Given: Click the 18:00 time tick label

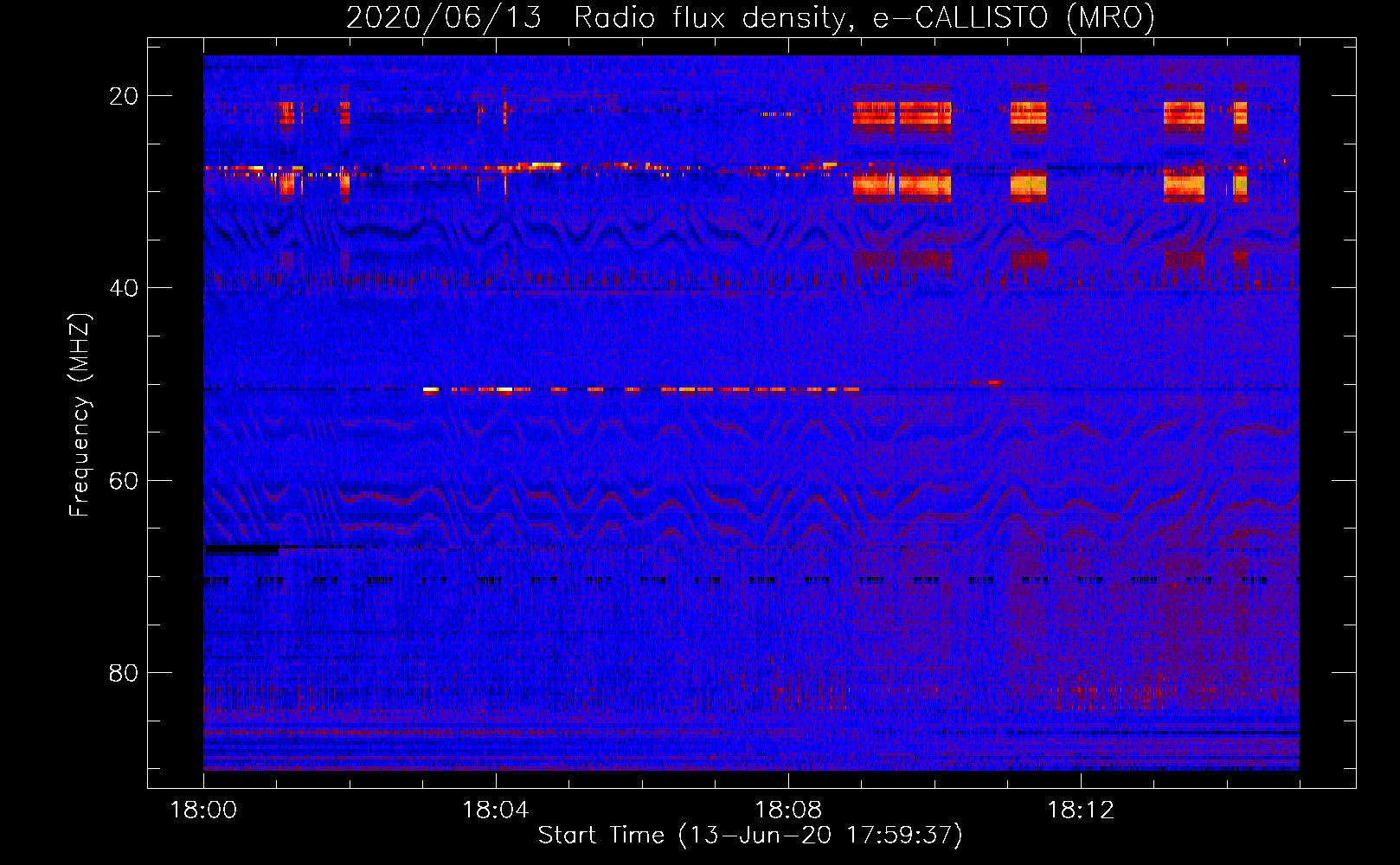Looking at the screenshot, I should [203, 810].
